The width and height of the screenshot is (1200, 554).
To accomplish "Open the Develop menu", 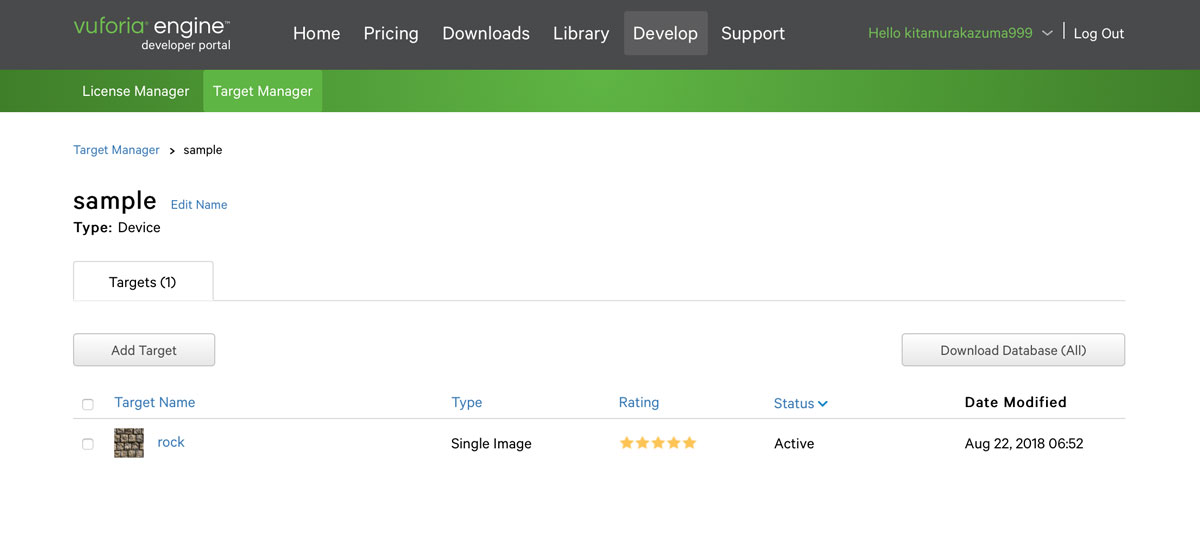I will 665,33.
